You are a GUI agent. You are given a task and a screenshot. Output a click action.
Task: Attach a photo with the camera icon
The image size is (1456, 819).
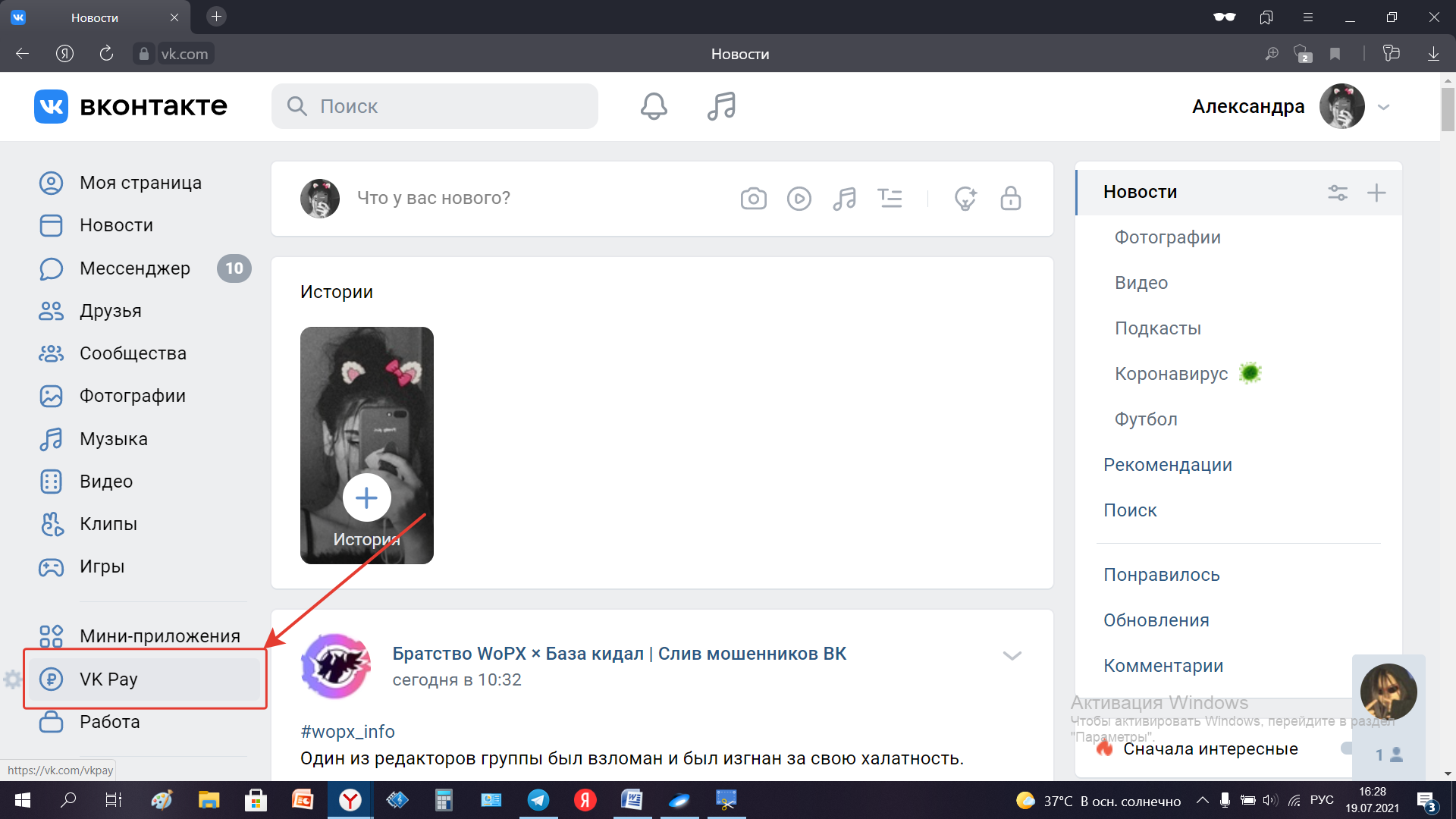(x=753, y=199)
